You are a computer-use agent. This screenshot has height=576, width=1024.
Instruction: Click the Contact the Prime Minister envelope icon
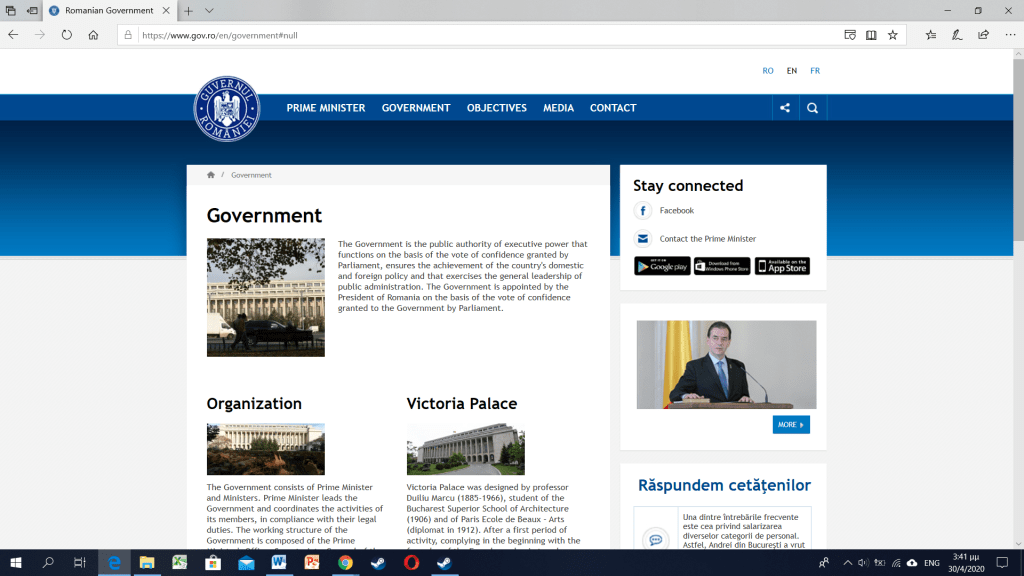643,239
